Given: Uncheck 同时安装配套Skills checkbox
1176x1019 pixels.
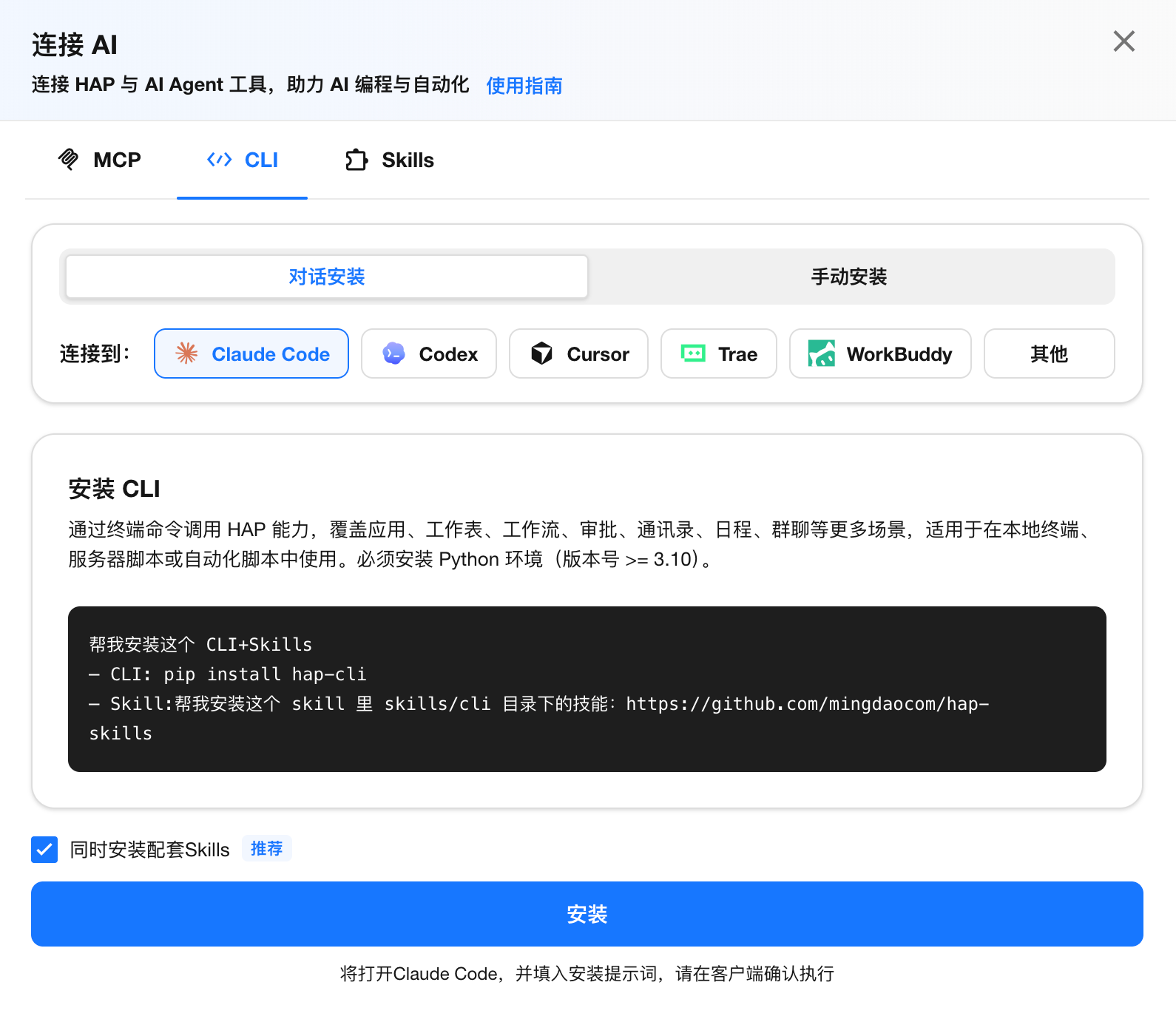Looking at the screenshot, I should click(44, 850).
